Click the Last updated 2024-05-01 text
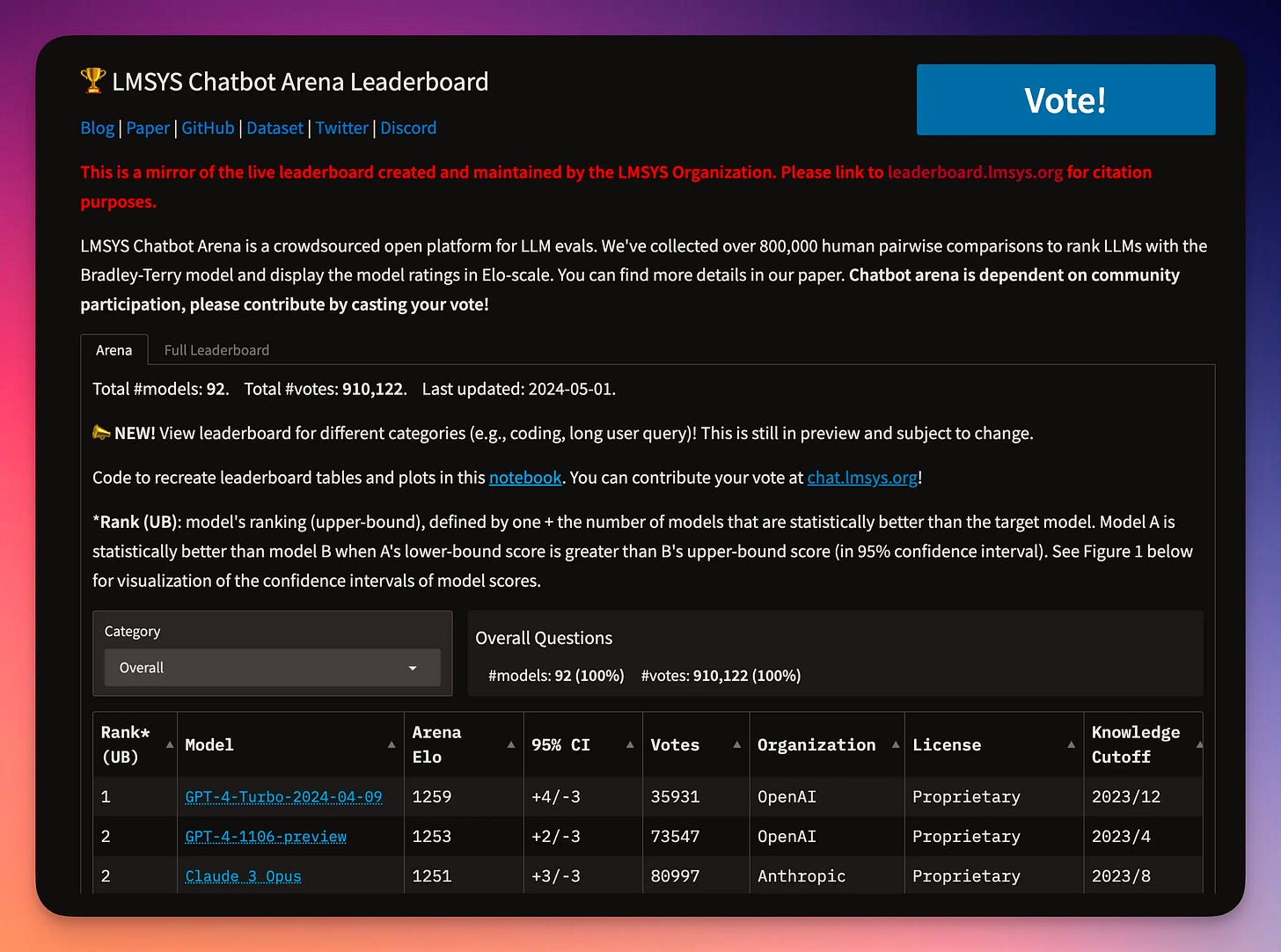 pos(519,389)
